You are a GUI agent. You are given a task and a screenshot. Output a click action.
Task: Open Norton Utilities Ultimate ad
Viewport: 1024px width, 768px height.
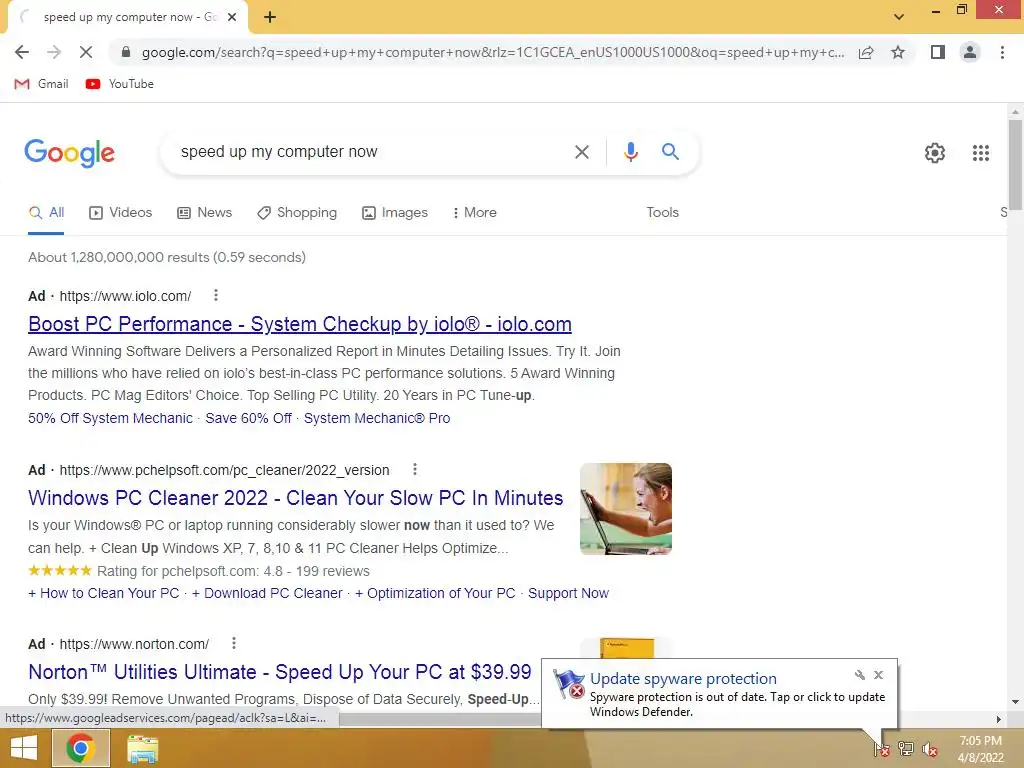tap(280, 672)
